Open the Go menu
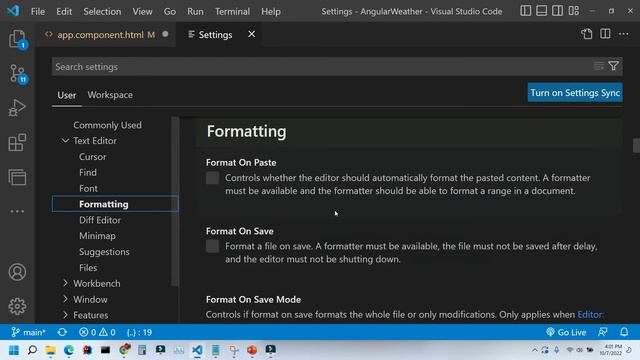The width and height of the screenshot is (640, 360). [x=169, y=11]
